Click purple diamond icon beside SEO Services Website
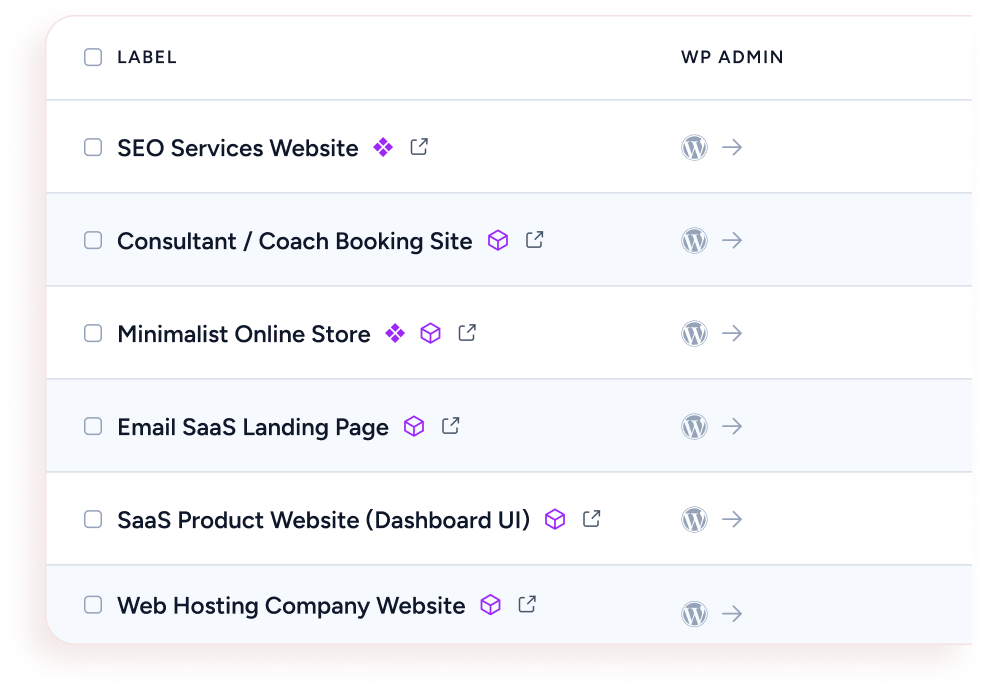Viewport: 987px width, 690px height. click(x=383, y=147)
